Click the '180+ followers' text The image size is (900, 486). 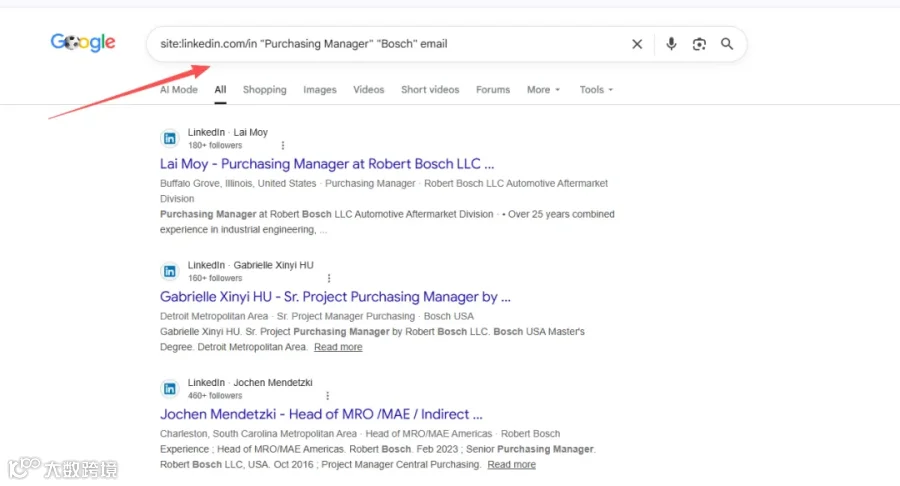click(x=215, y=146)
